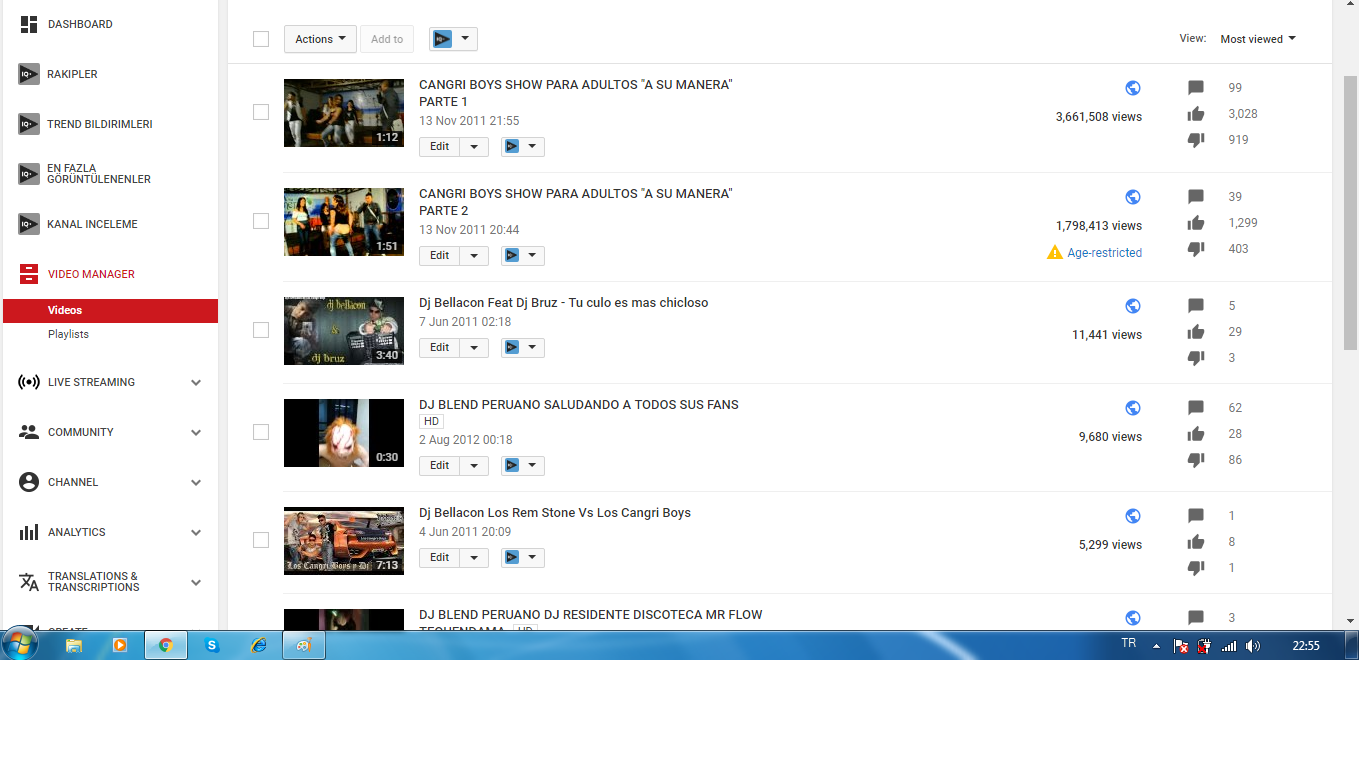Viewport: 1366px width, 768px height.
Task: Click comments icon for CANGRI BOYS PARTE 1
Action: [x=1196, y=88]
